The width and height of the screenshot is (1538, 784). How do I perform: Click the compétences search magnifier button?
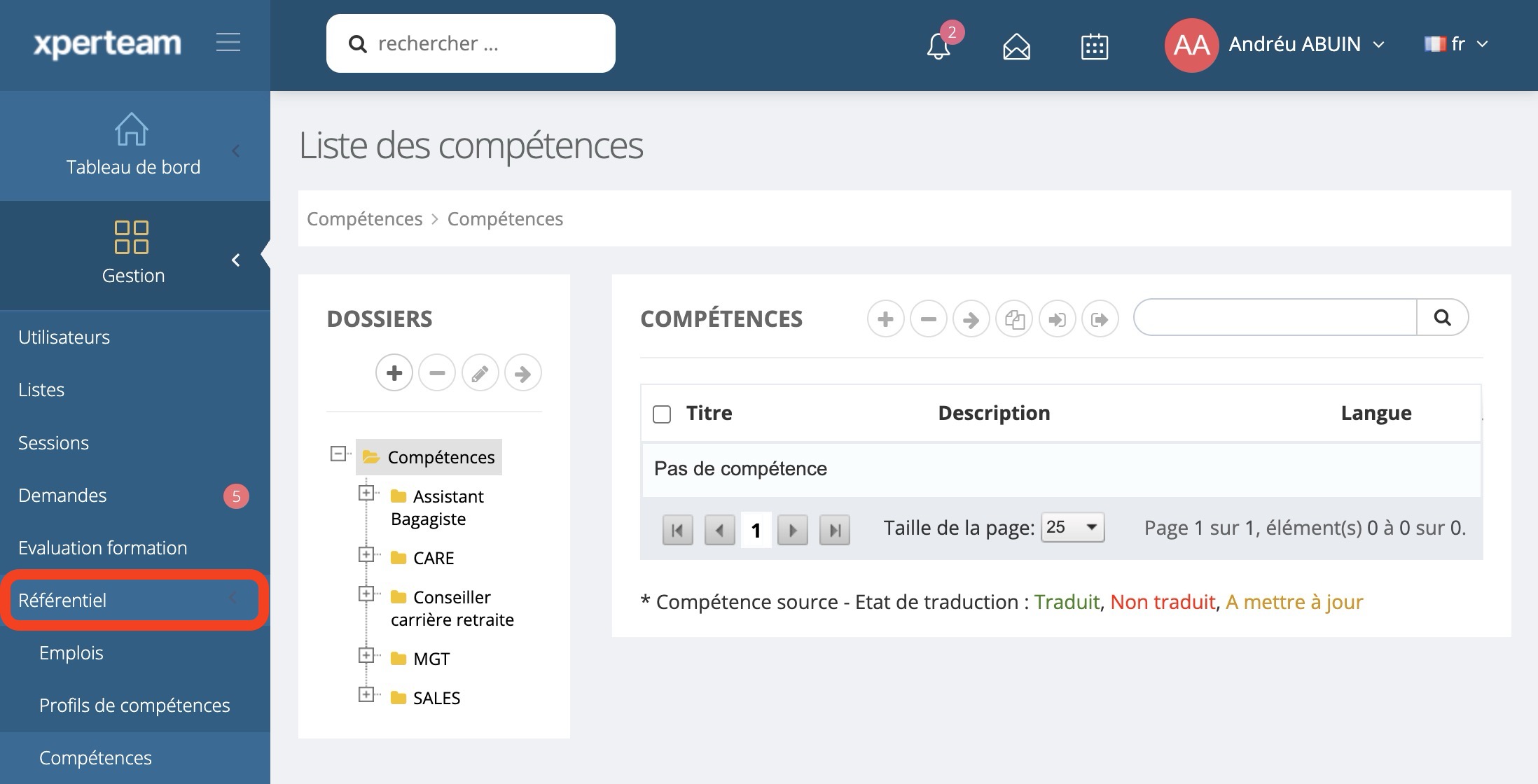click(x=1442, y=318)
